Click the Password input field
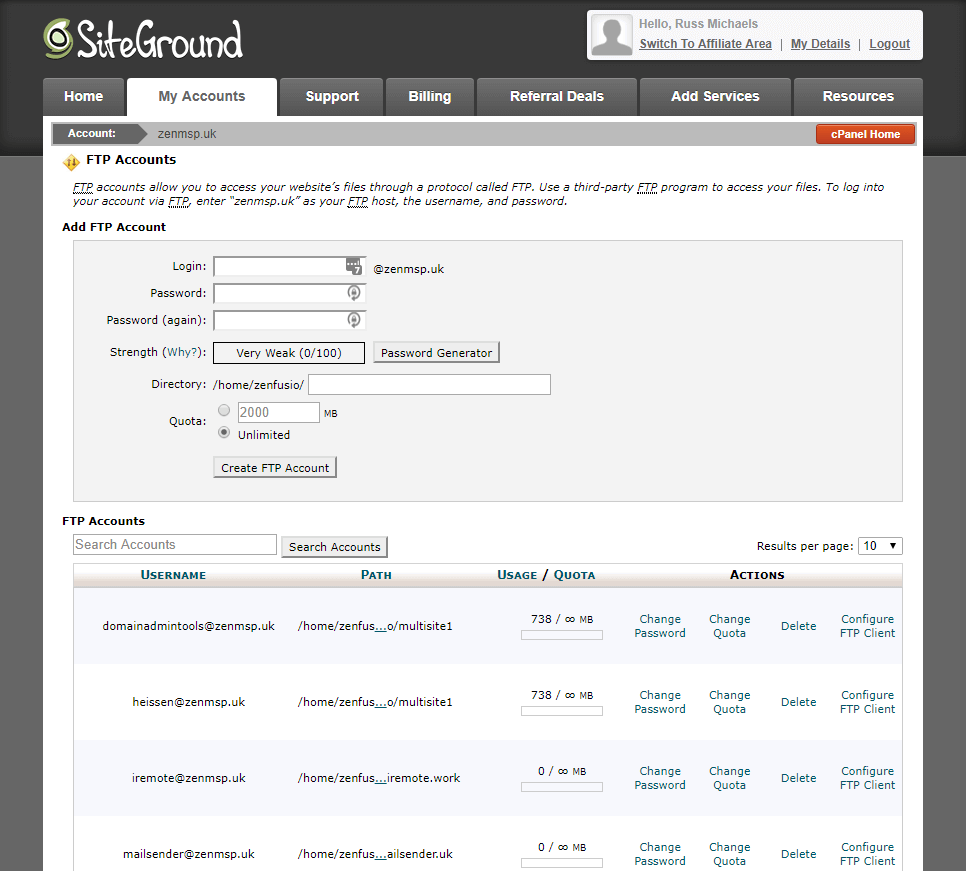966x871 pixels. click(x=290, y=293)
